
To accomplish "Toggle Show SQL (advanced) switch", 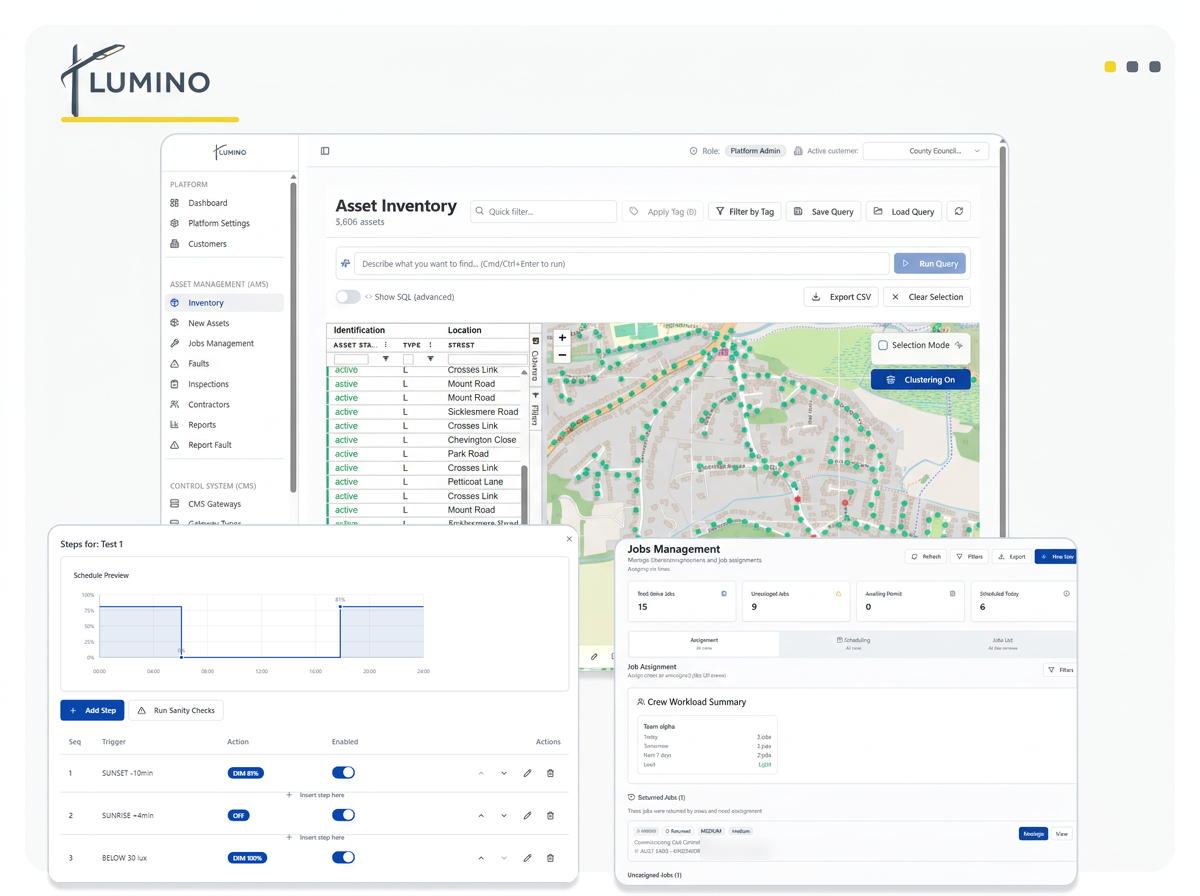I will (x=348, y=297).
